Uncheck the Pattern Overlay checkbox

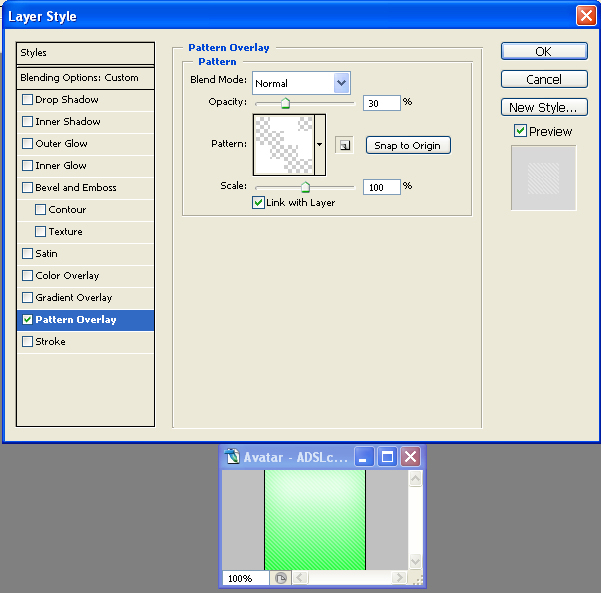click(28, 319)
